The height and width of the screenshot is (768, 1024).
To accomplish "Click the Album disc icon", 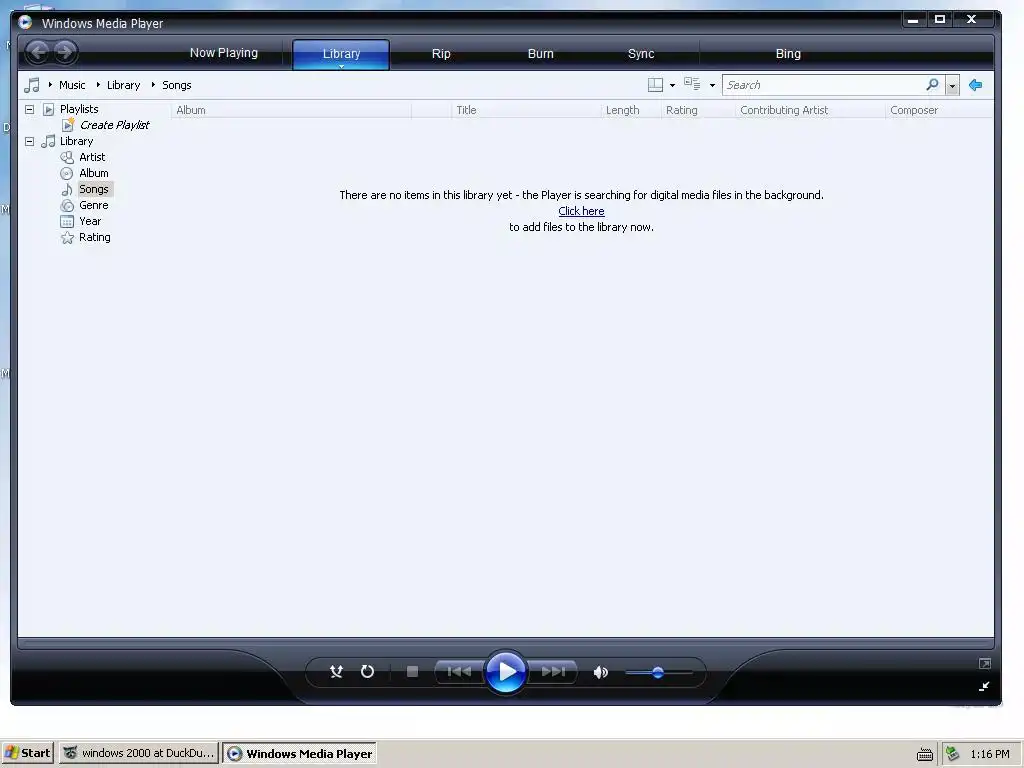I will click(67, 173).
